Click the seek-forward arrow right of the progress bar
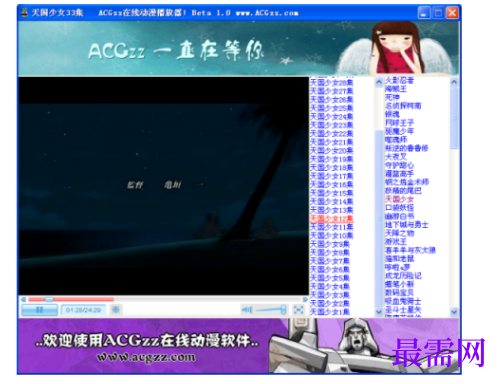The width and height of the screenshot is (504, 384). pyautogui.click(x=305, y=299)
